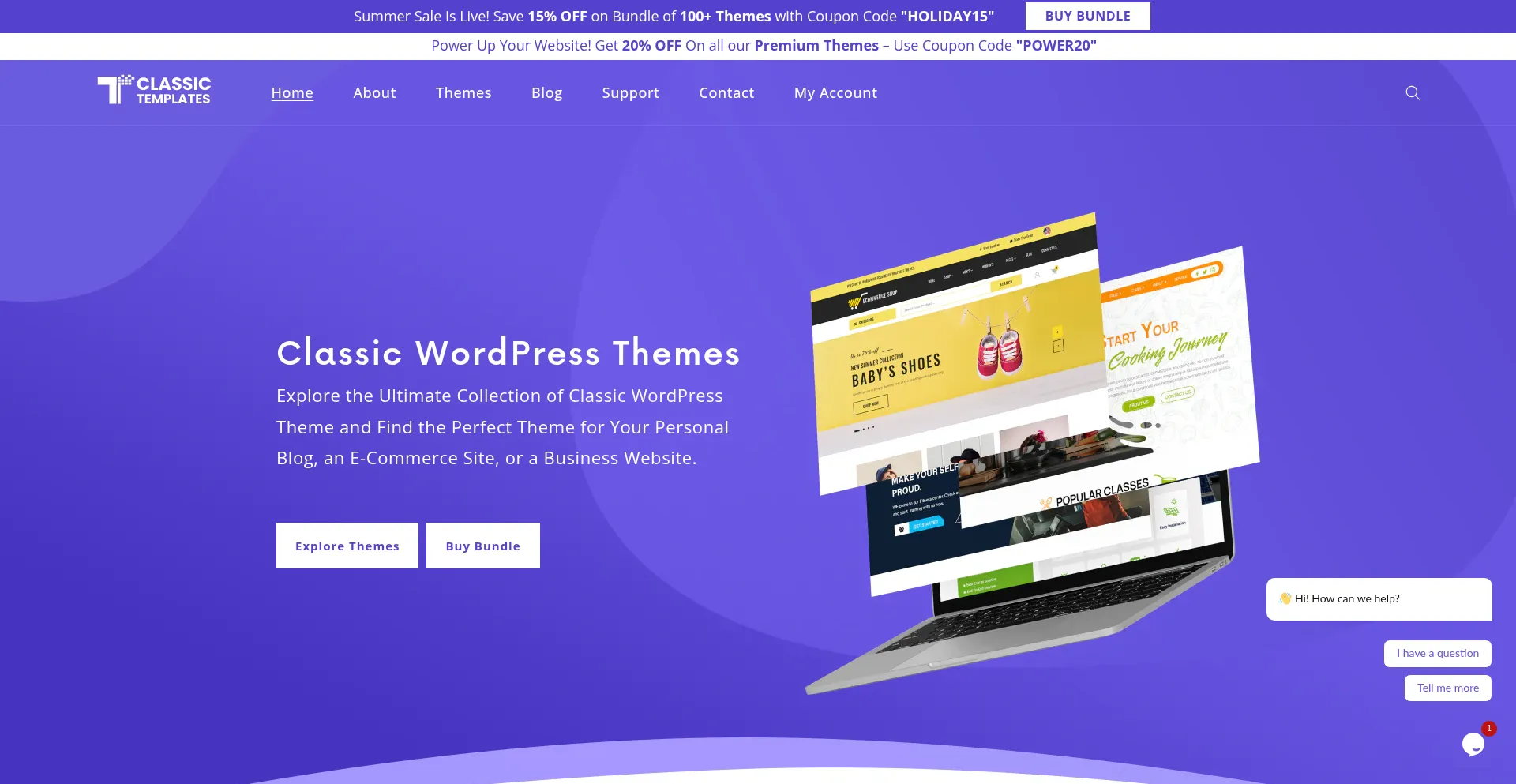Click the "POWER20" coupon code text
This screenshot has width=1516, height=784.
click(1056, 46)
